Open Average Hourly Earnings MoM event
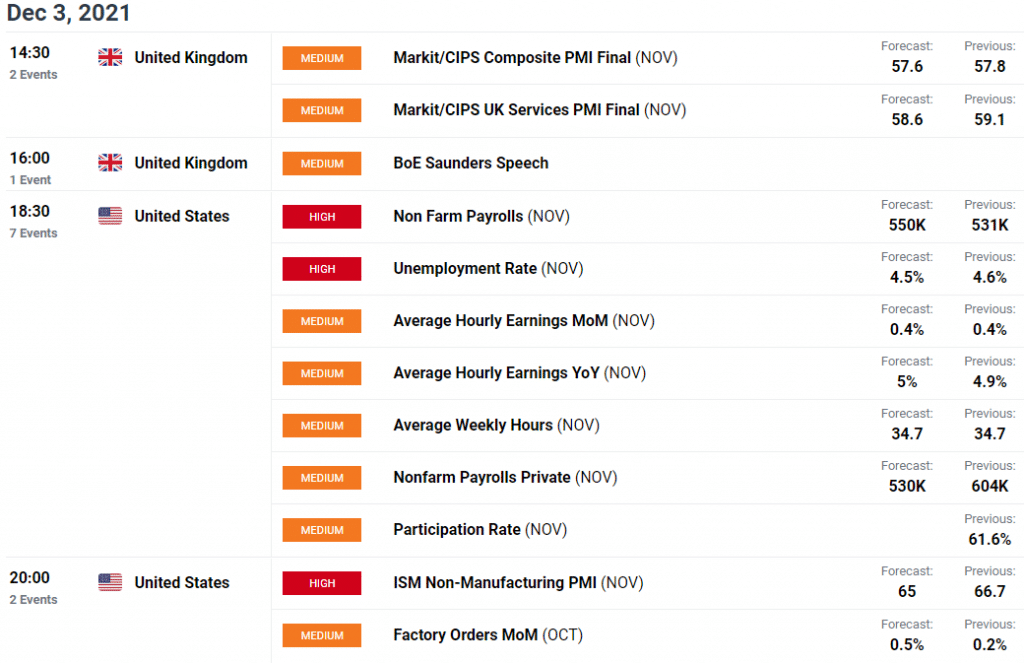Image resolution: width=1024 pixels, height=663 pixels. [x=524, y=321]
